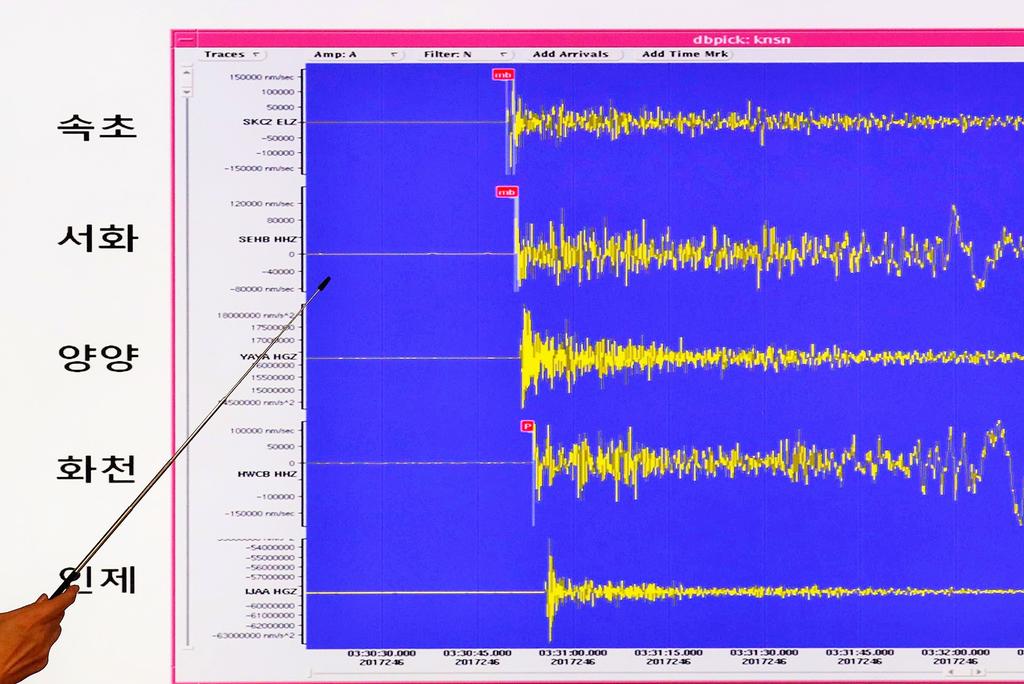Select the P arrival flag on HWCB trace

pos(527,426)
